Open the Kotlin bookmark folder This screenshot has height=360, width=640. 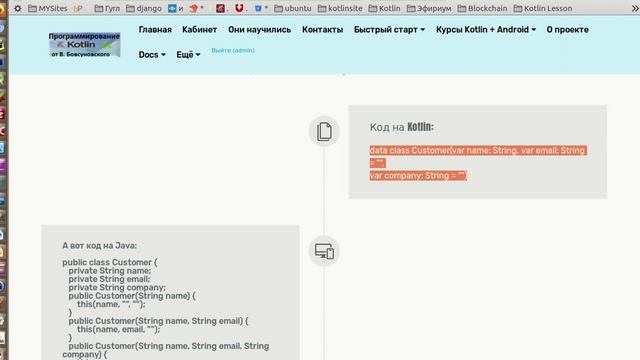point(384,8)
